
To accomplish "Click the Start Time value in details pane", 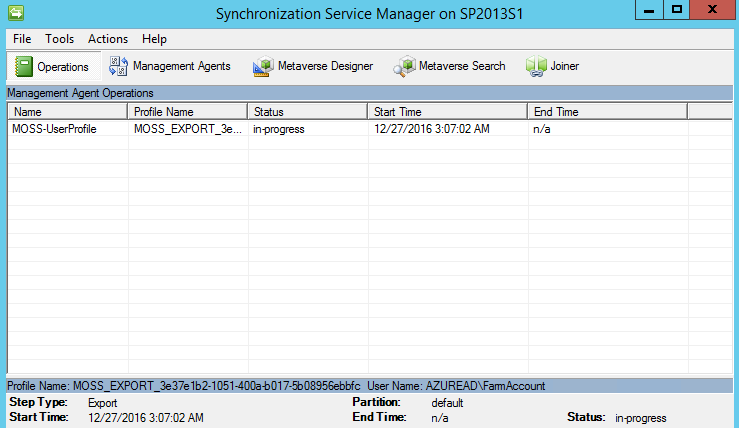I will pyautogui.click(x=146, y=418).
